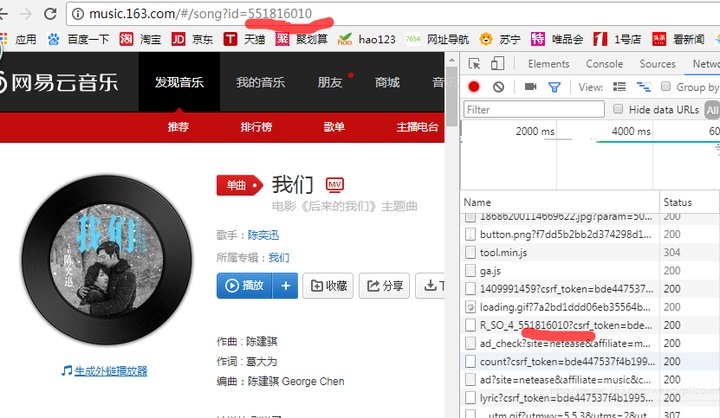720x418 pixels.
Task: Open the 京东 JD bookmark
Action: [x=192, y=40]
